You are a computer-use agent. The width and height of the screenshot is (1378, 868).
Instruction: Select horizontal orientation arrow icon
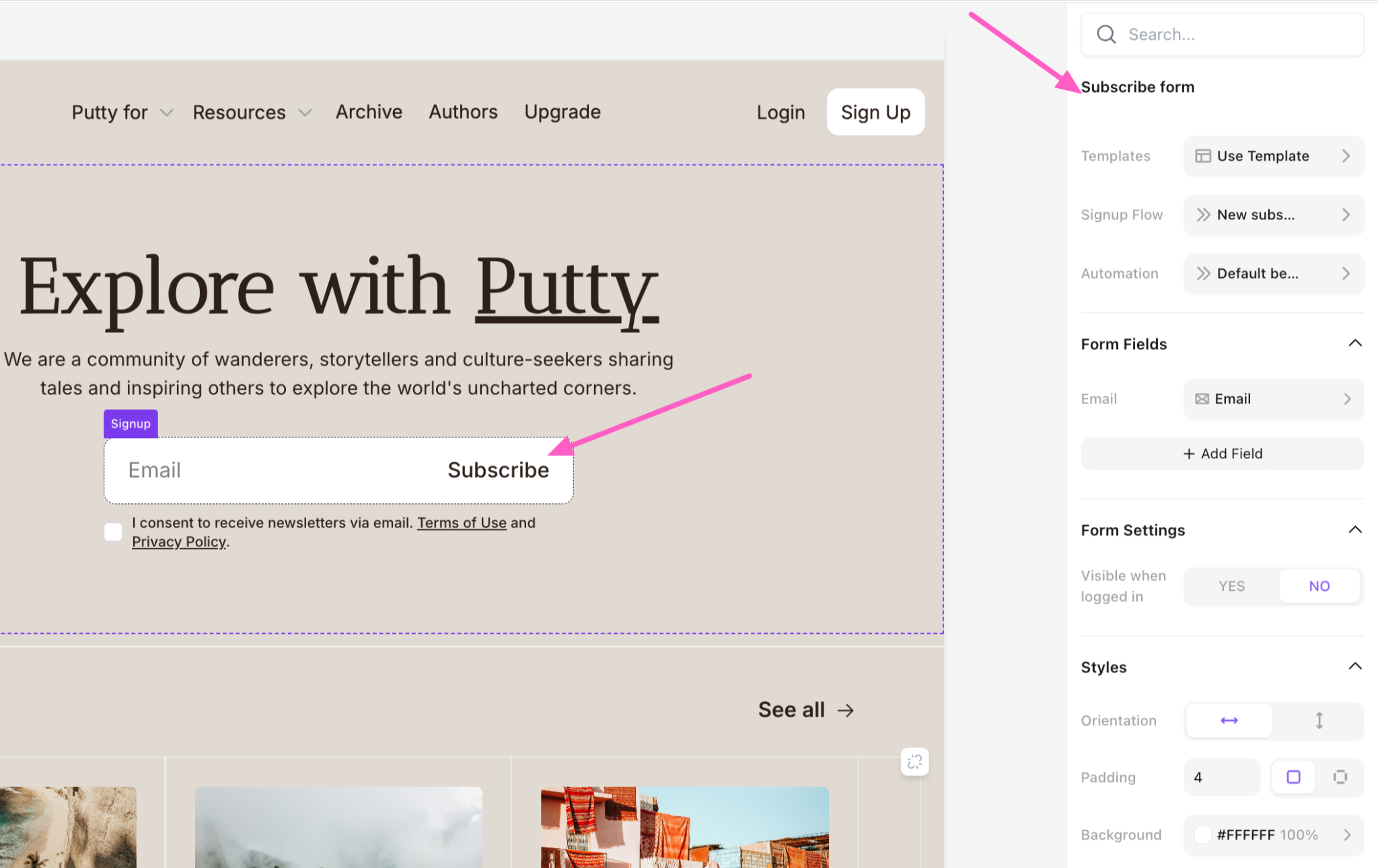[x=1229, y=721]
